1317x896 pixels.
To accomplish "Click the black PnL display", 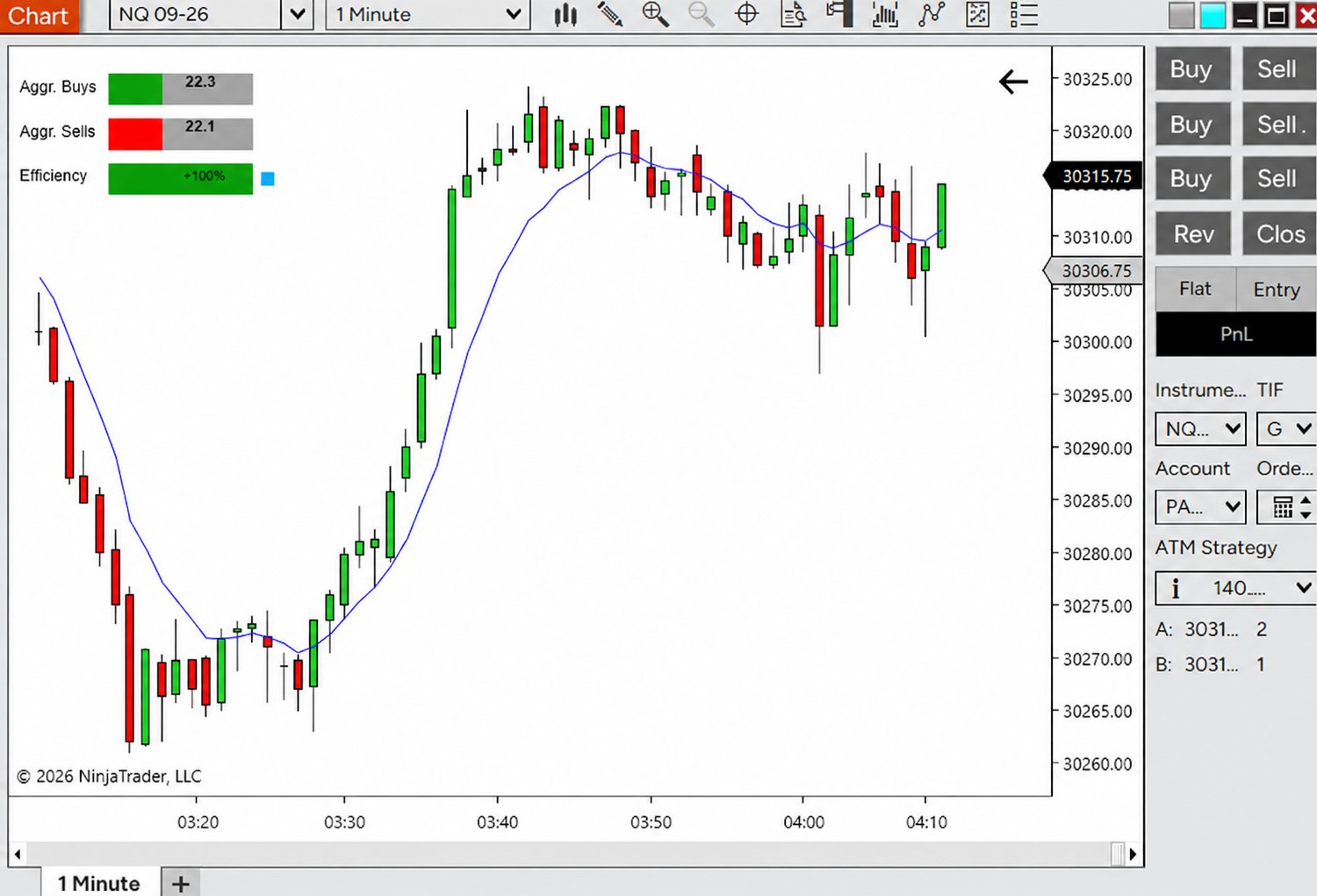I will point(1236,334).
